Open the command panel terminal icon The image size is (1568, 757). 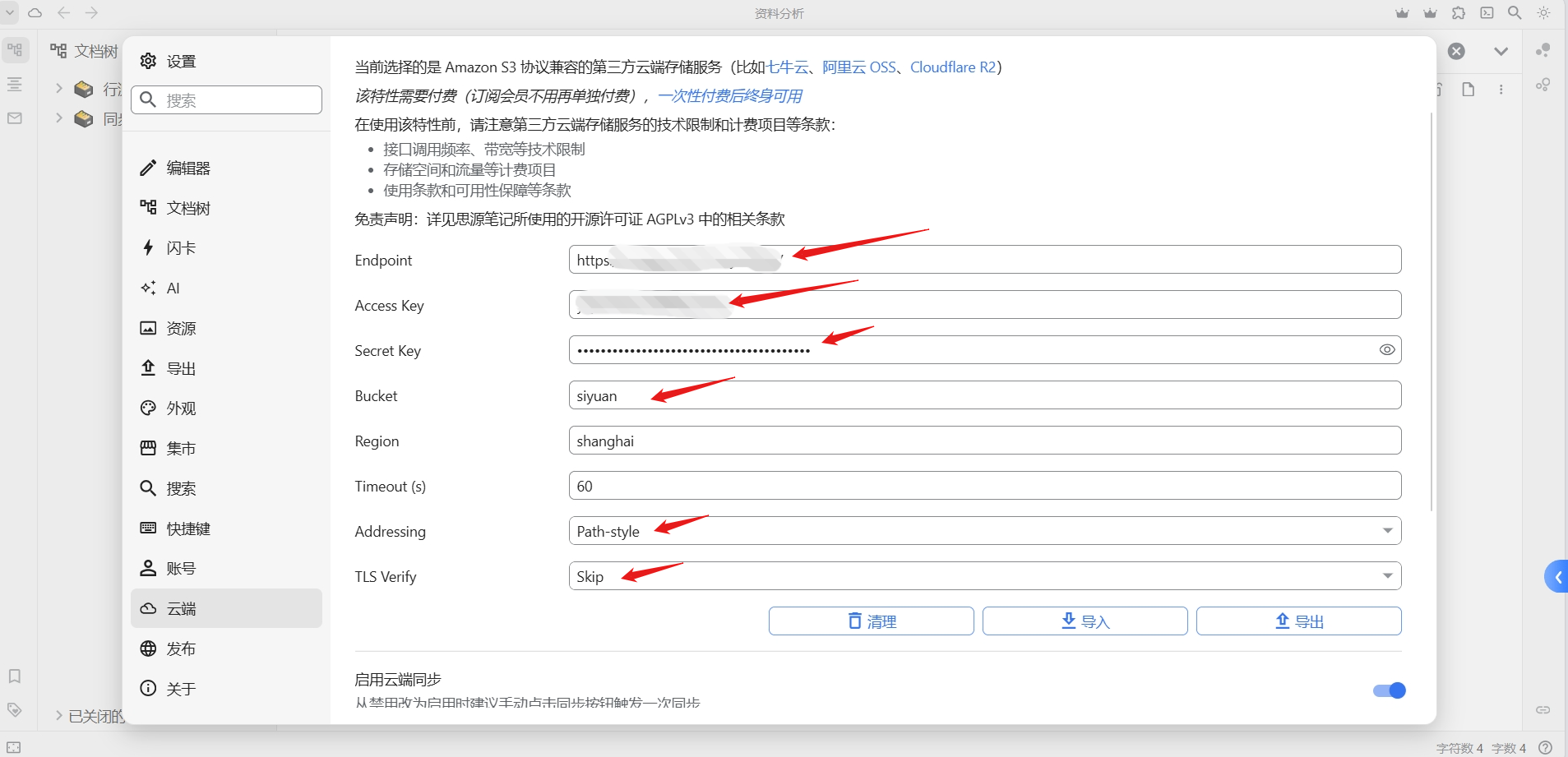coord(1487,13)
